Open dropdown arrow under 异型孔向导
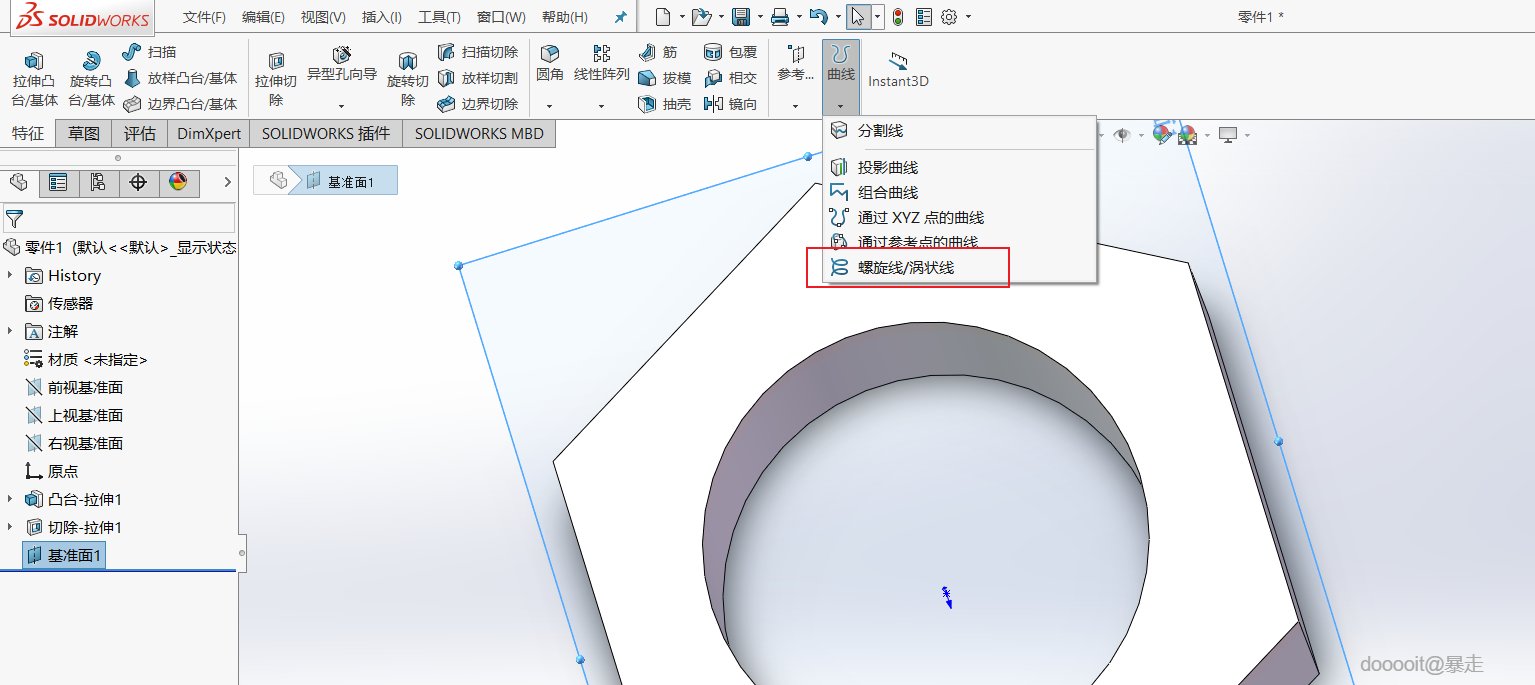 click(x=341, y=106)
